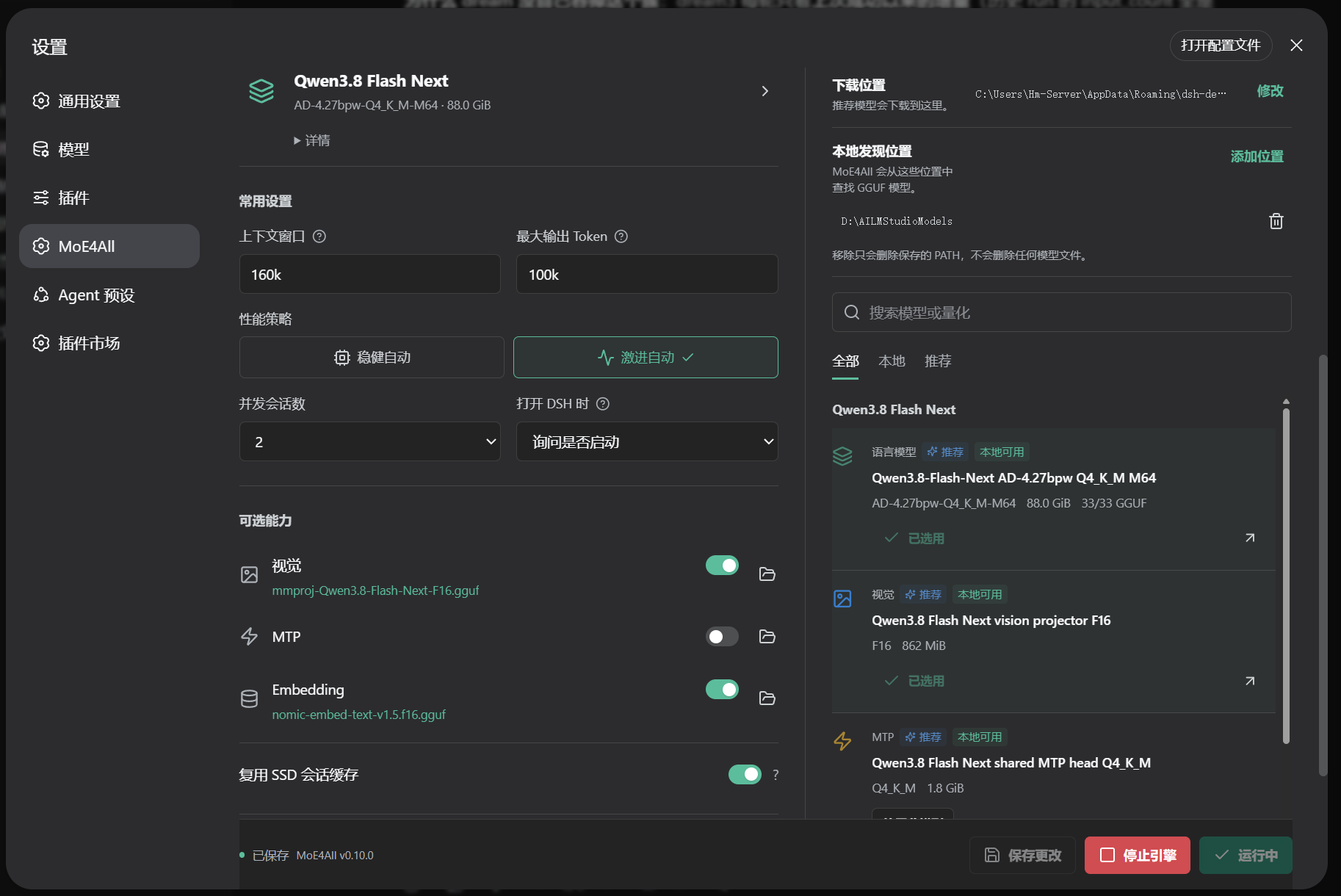
Task: Click the search magnifier icon
Action: tap(852, 313)
